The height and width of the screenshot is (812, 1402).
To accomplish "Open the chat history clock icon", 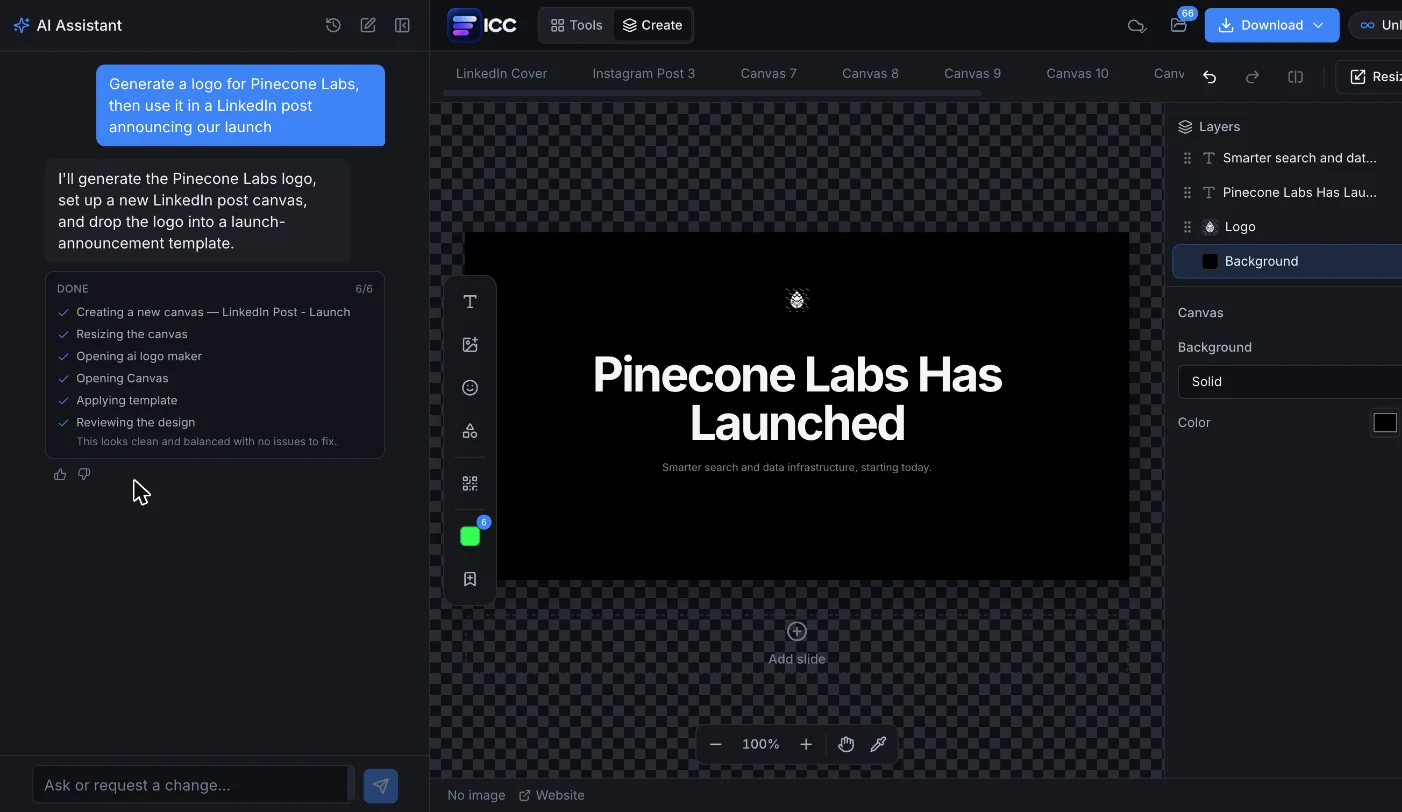I will [334, 25].
